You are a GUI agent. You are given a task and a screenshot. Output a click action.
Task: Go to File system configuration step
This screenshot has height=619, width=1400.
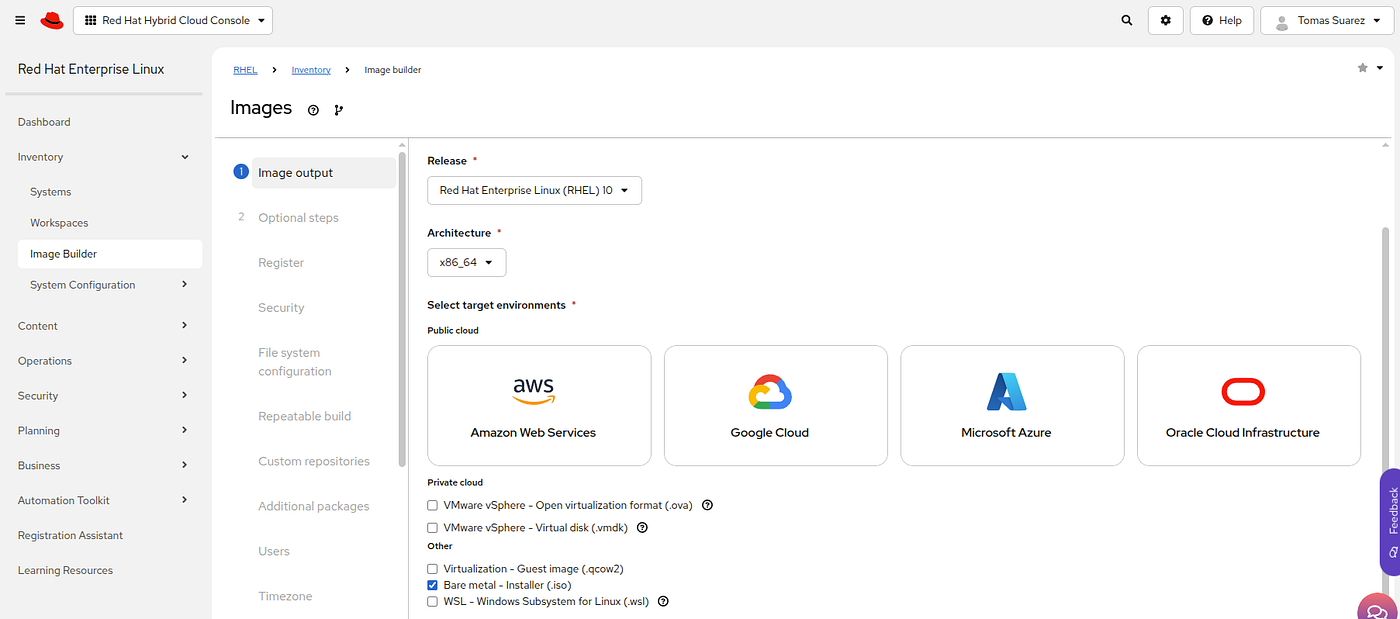(295, 362)
